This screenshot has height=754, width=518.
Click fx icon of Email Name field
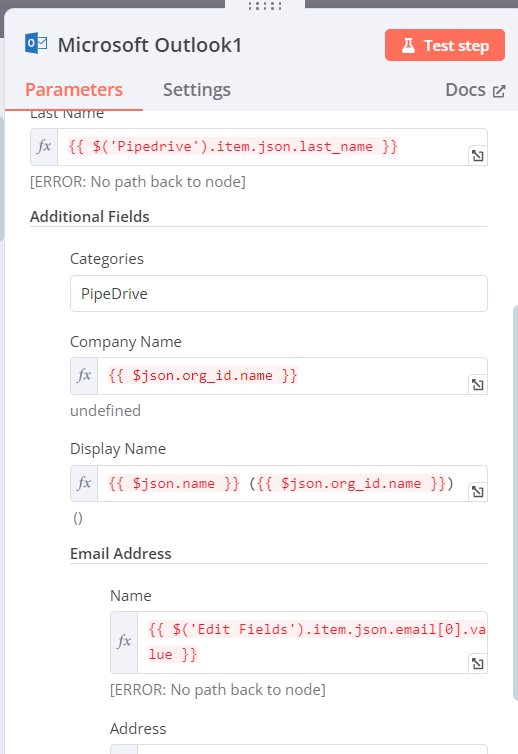click(124, 642)
